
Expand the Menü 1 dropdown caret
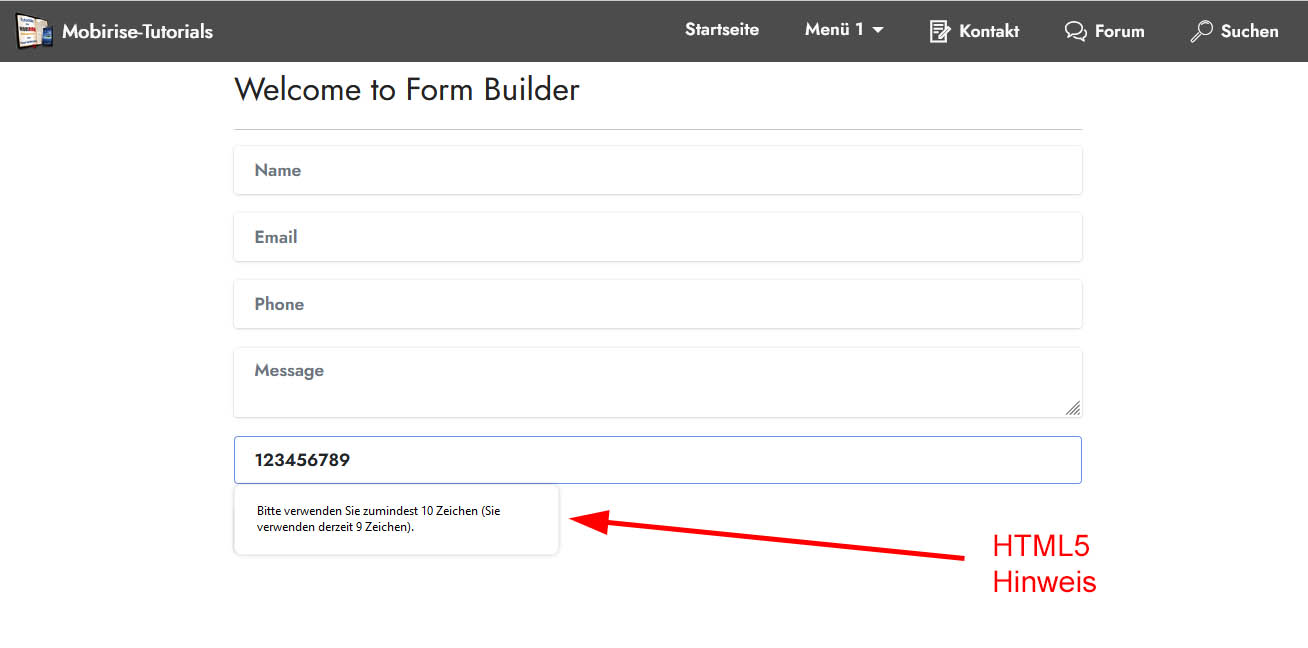pos(878,31)
